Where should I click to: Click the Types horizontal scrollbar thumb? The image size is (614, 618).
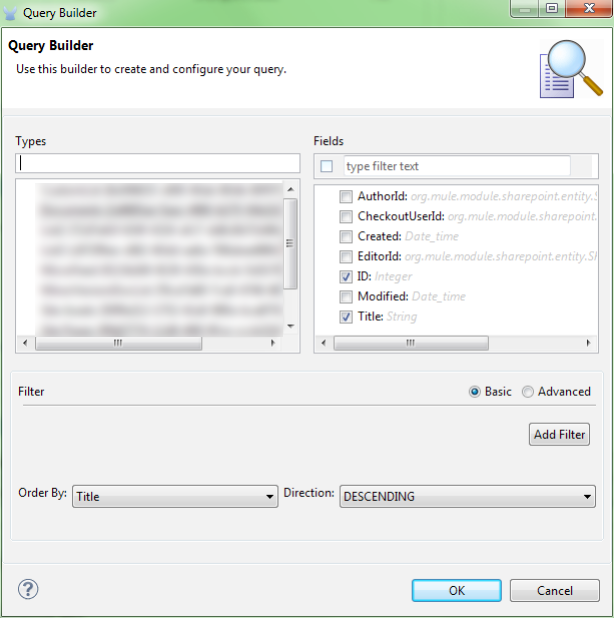[118, 343]
